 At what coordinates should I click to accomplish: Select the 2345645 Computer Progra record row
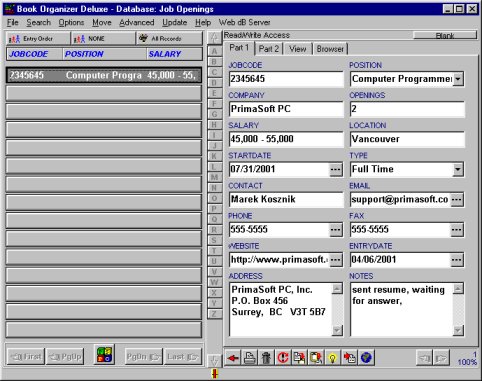tap(104, 75)
